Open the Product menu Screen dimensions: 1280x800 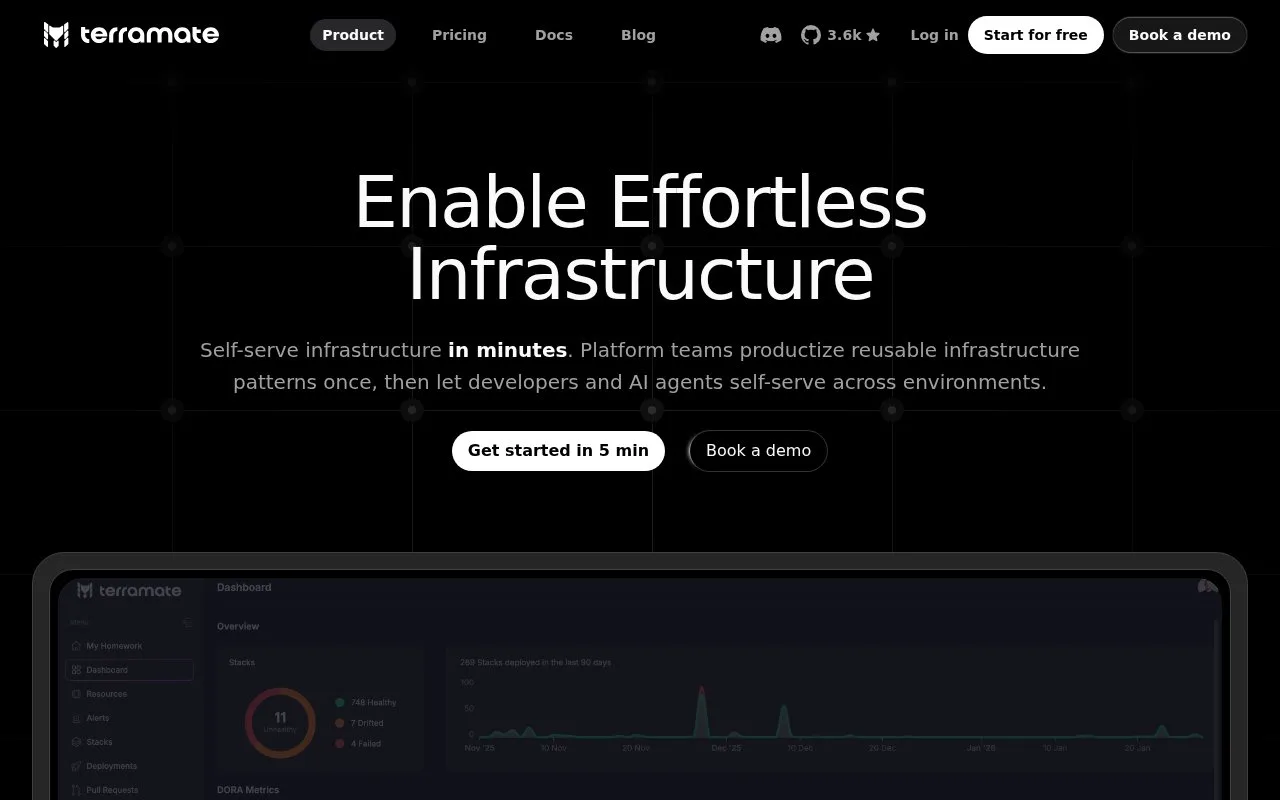point(353,35)
